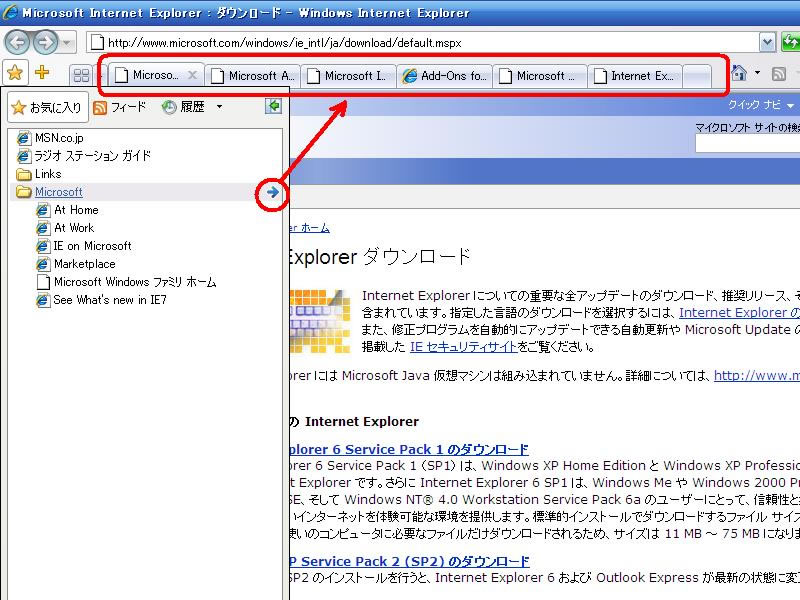Open the 'Service Pack 2 (SP2) のダウンロード' link
800x600 pixels.
click(x=409, y=561)
